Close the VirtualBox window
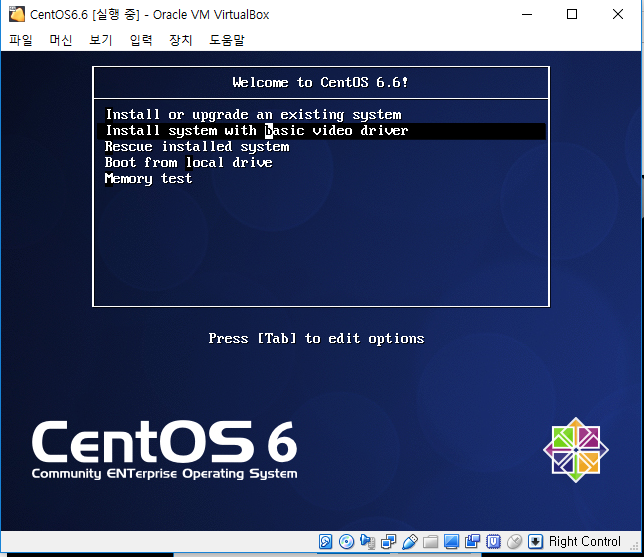 (x=617, y=14)
